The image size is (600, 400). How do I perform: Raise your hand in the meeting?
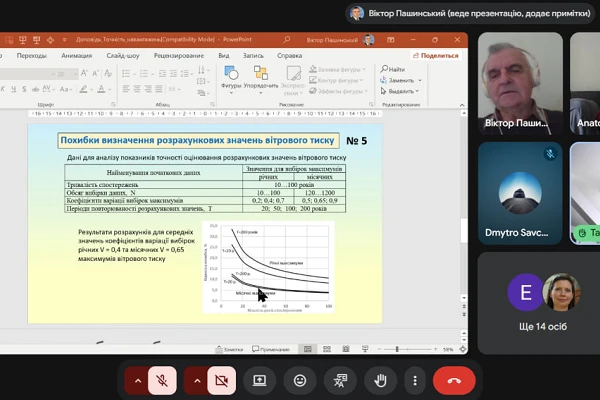[380, 380]
